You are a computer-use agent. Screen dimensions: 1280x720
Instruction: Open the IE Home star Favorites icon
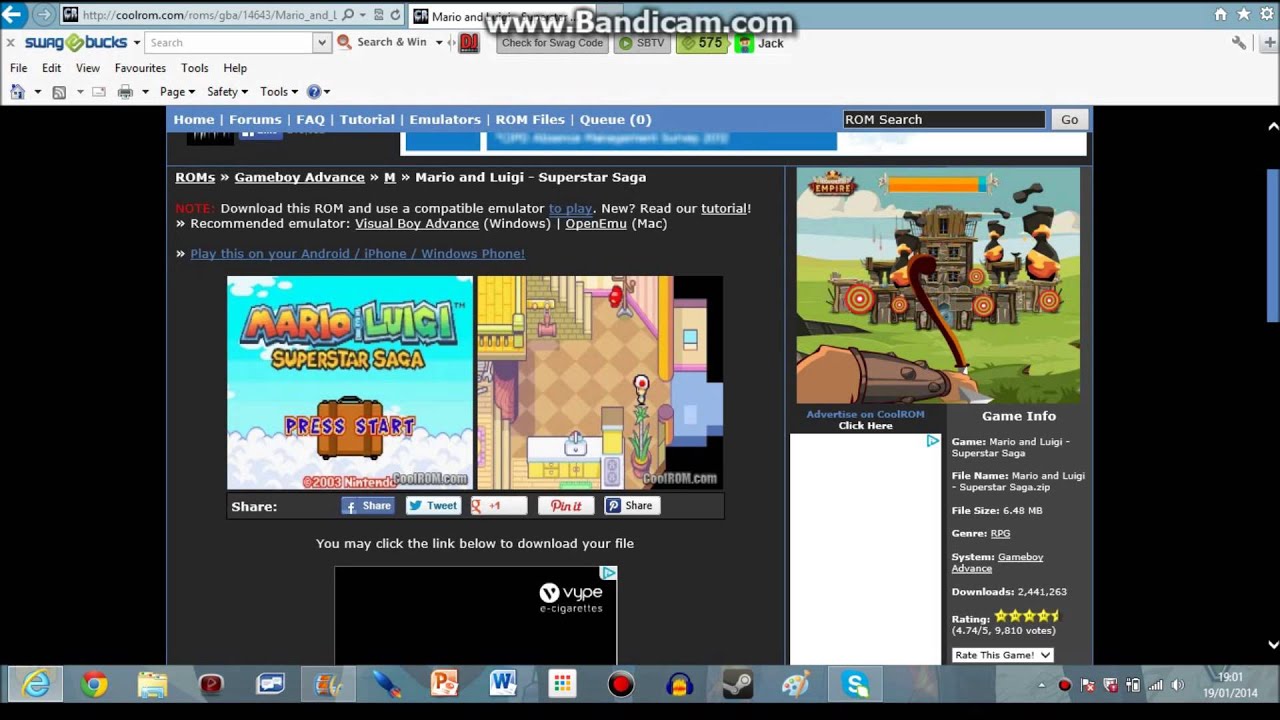(1244, 14)
